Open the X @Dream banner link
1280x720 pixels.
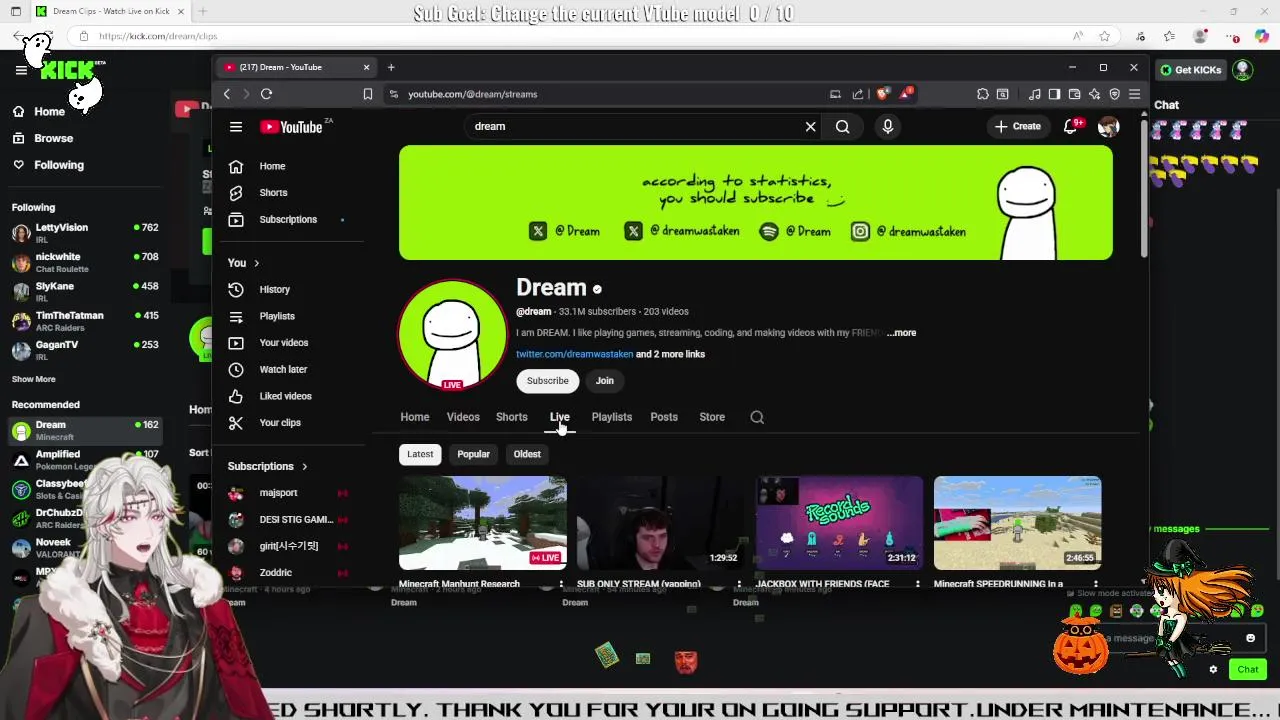click(565, 231)
